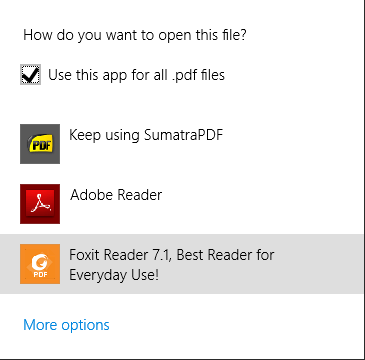Select the 'Adobe Reader' text entry

pyautogui.click(x=116, y=195)
